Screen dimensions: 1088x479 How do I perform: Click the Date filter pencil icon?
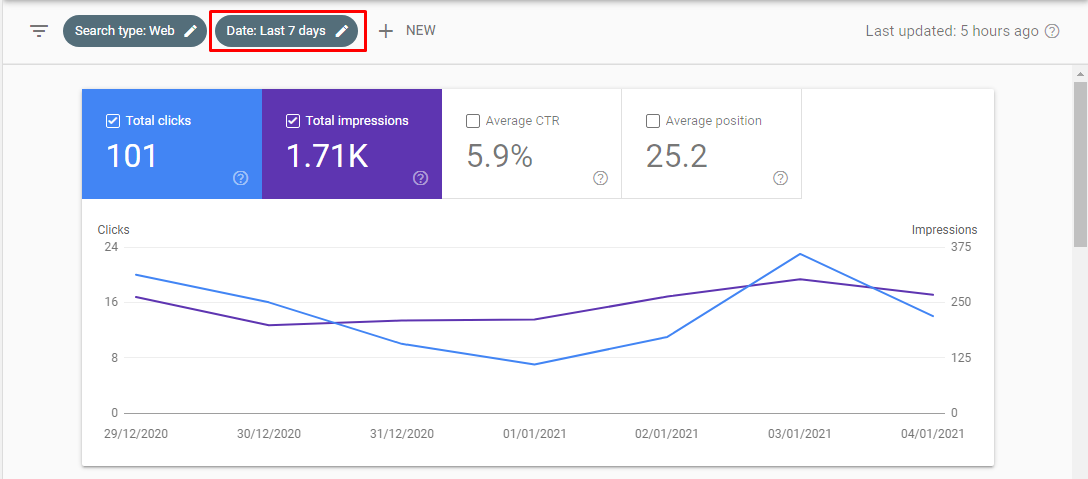point(342,31)
